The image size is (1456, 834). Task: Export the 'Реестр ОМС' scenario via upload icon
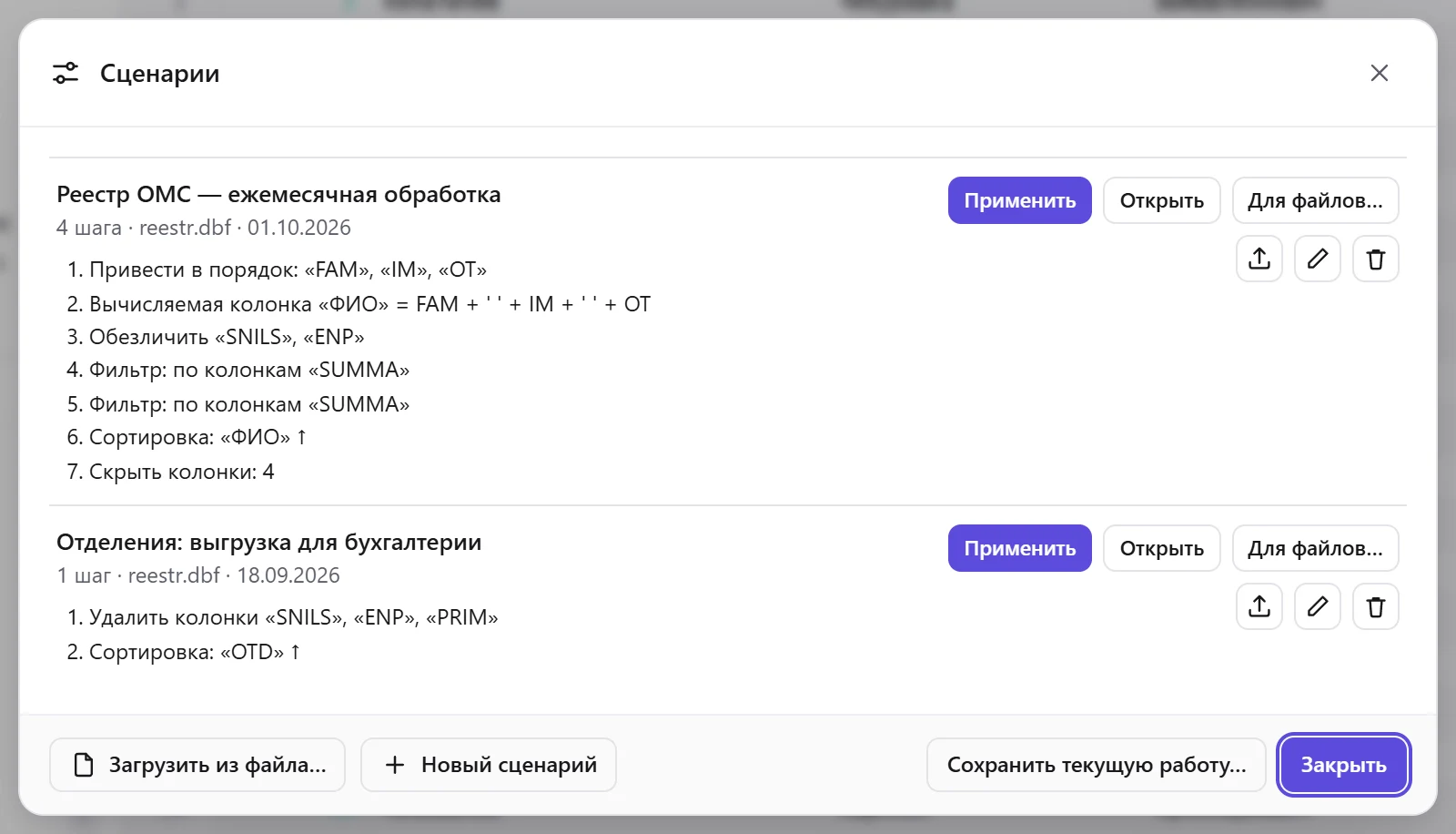(1259, 259)
